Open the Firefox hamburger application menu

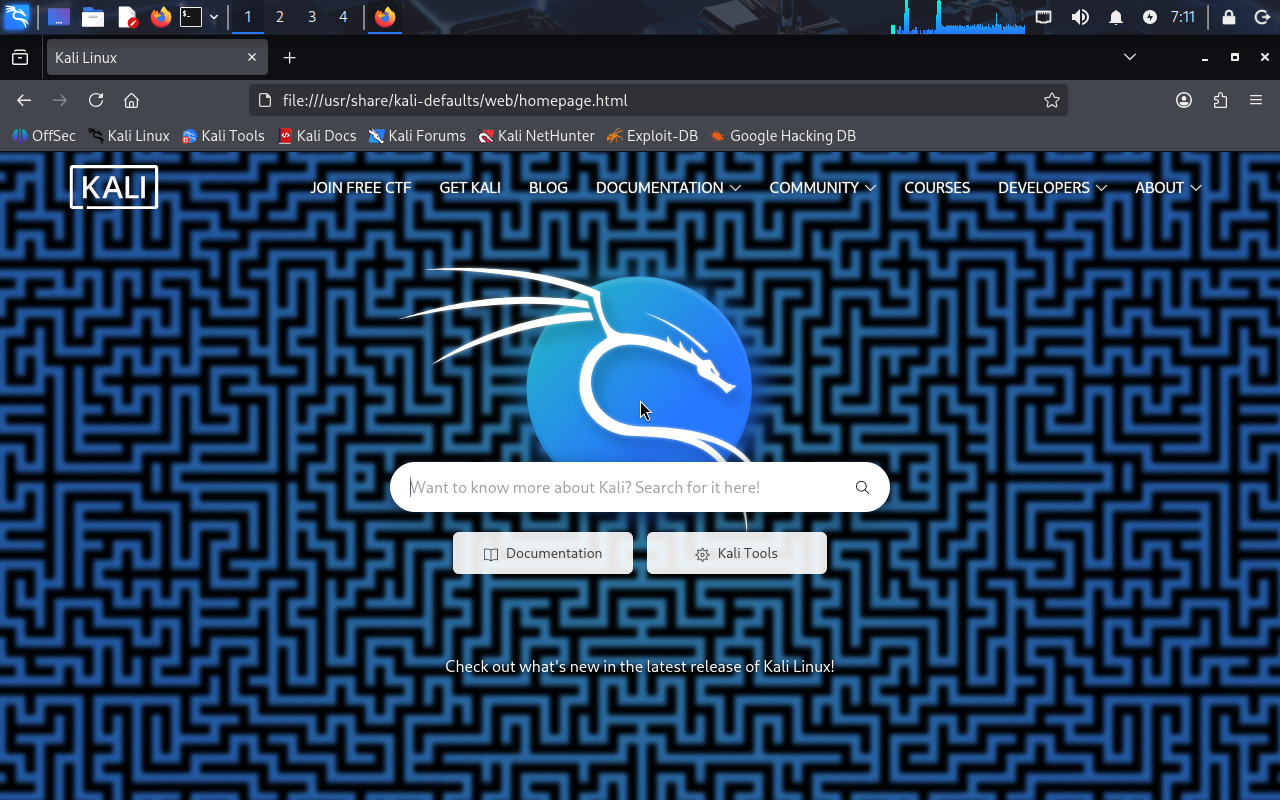[x=1256, y=100]
